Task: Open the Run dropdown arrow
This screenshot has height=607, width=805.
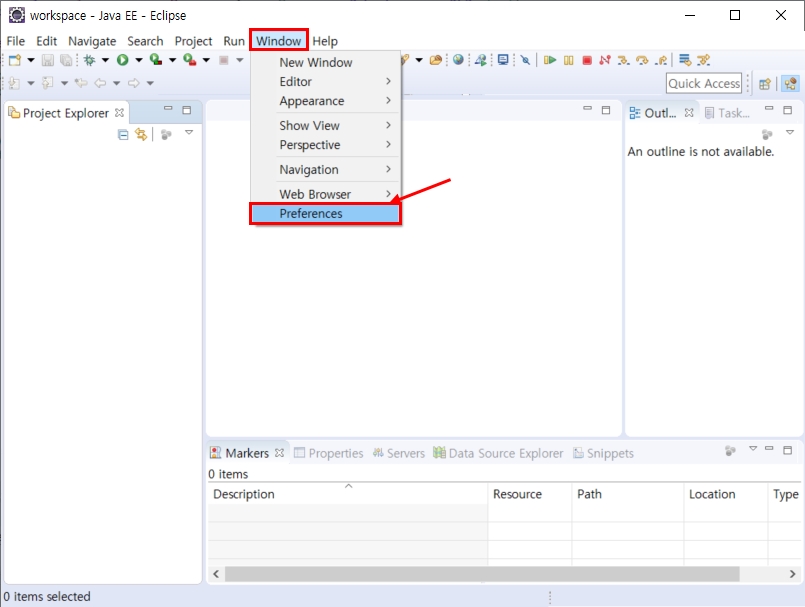Action: [139, 60]
